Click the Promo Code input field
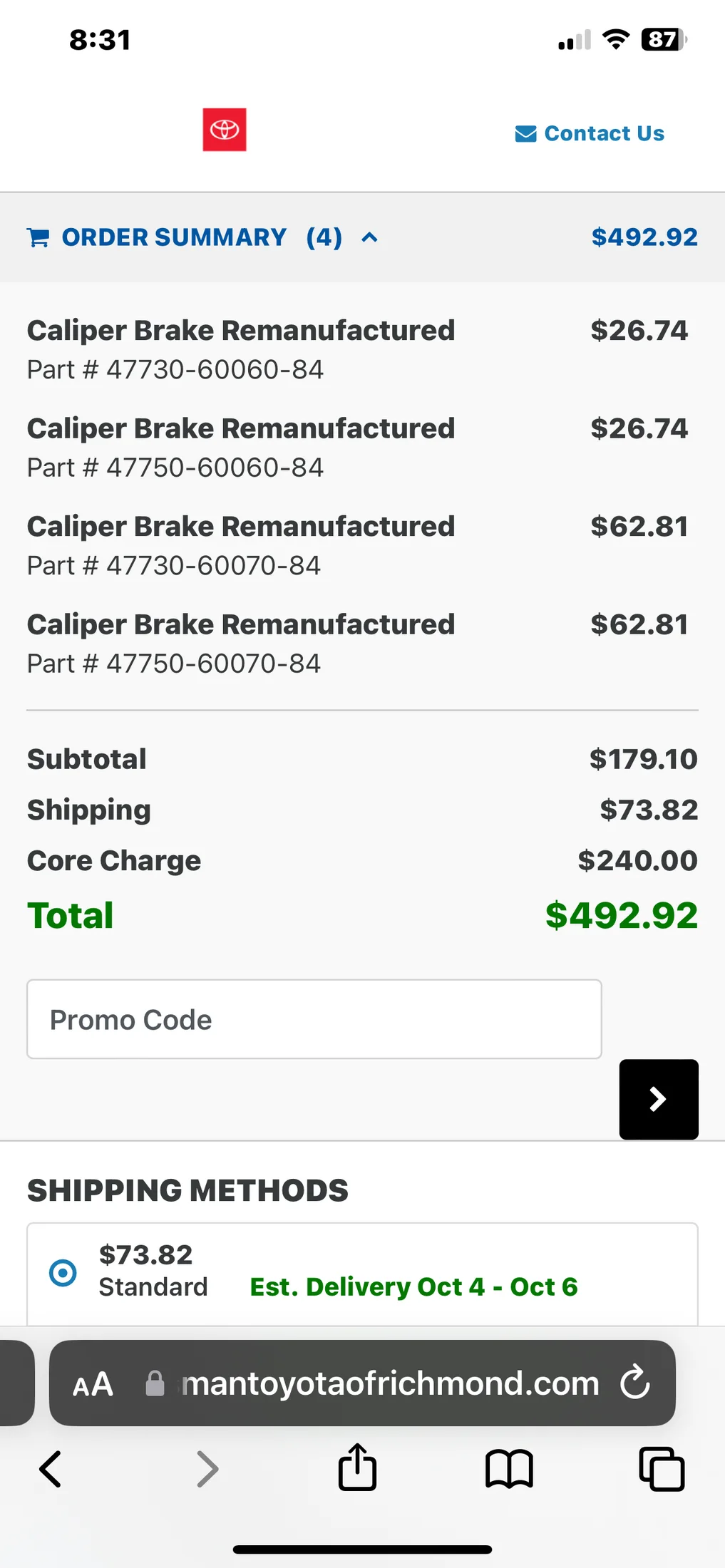 pyautogui.click(x=314, y=1019)
